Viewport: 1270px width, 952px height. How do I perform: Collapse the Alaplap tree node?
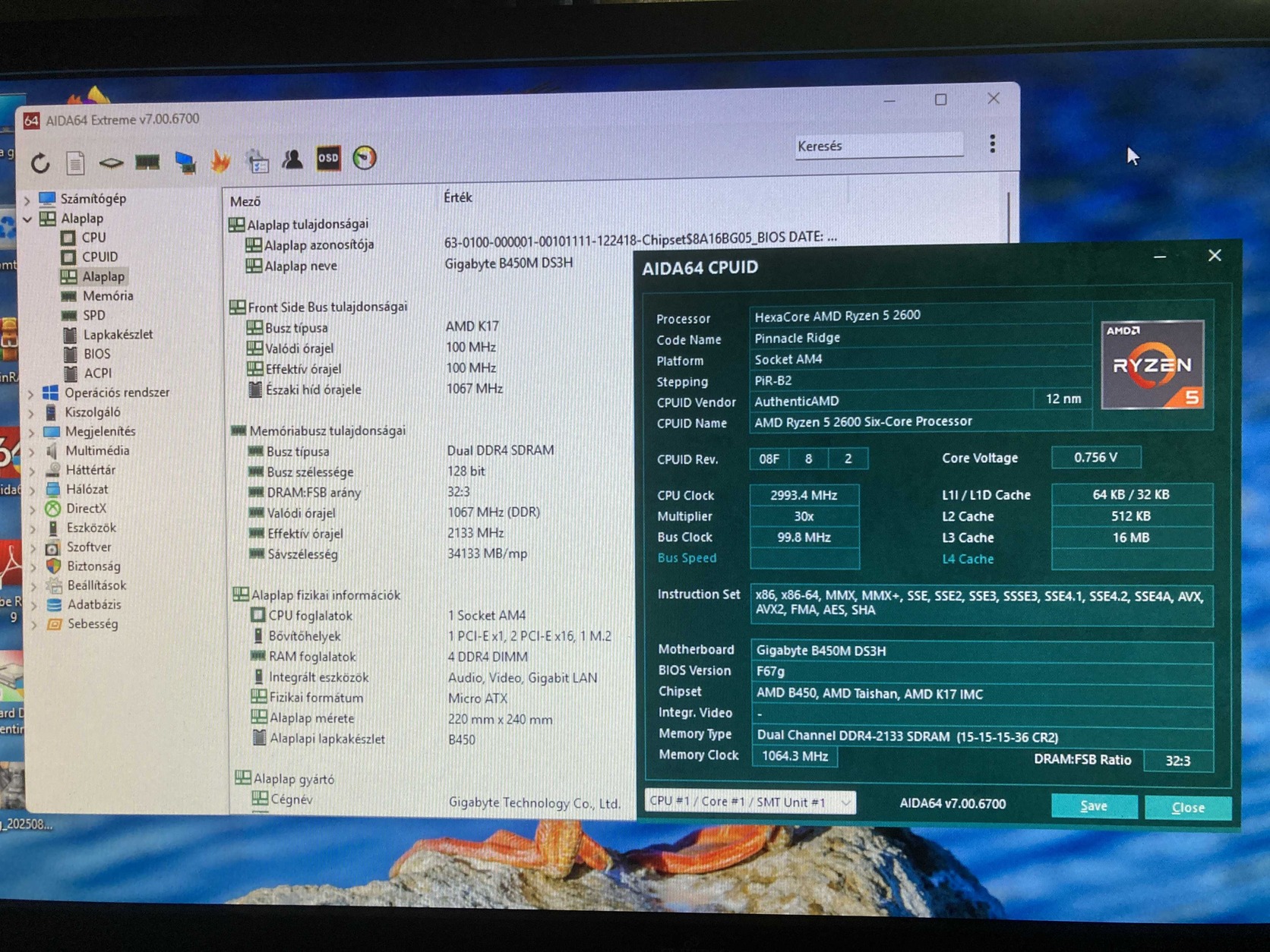click(x=27, y=219)
